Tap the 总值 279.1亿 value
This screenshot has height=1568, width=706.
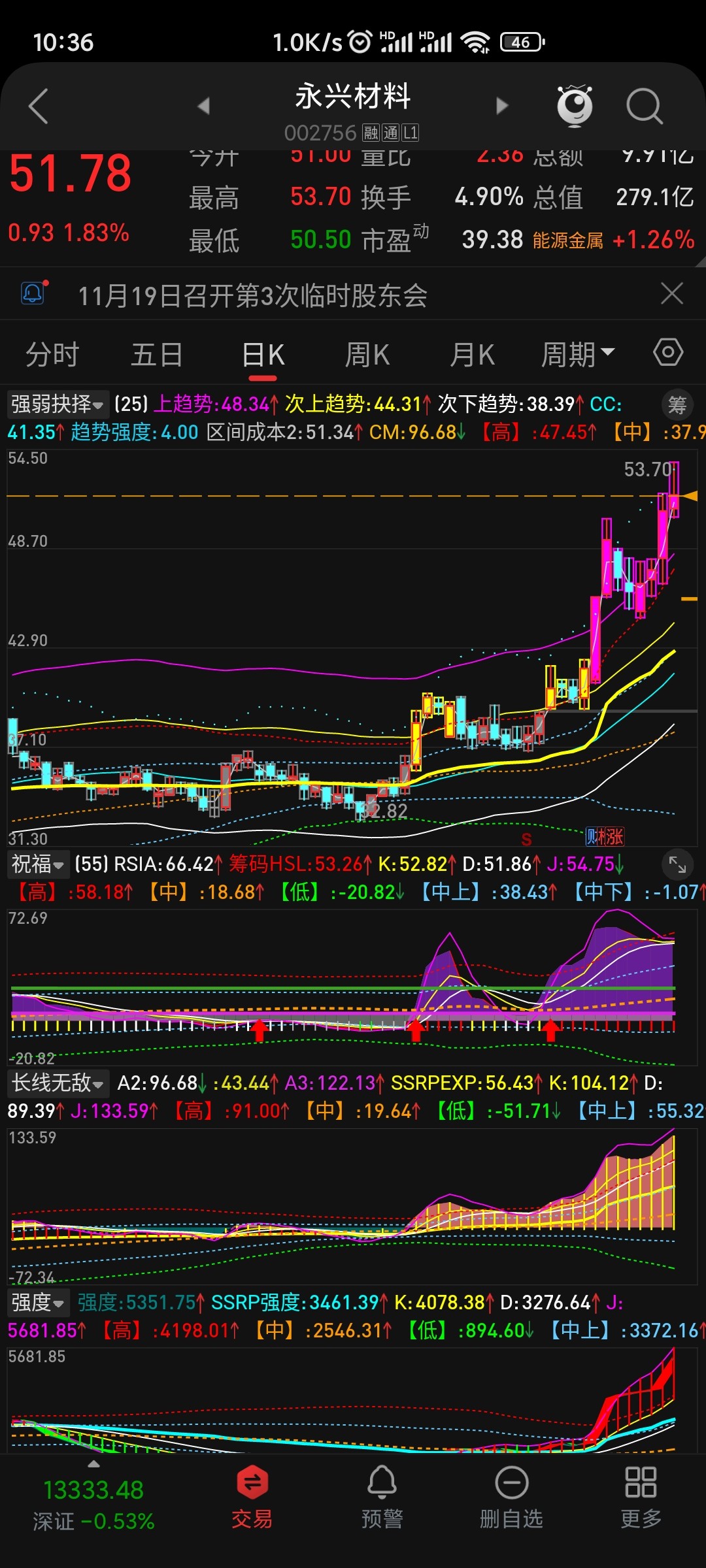point(613,197)
